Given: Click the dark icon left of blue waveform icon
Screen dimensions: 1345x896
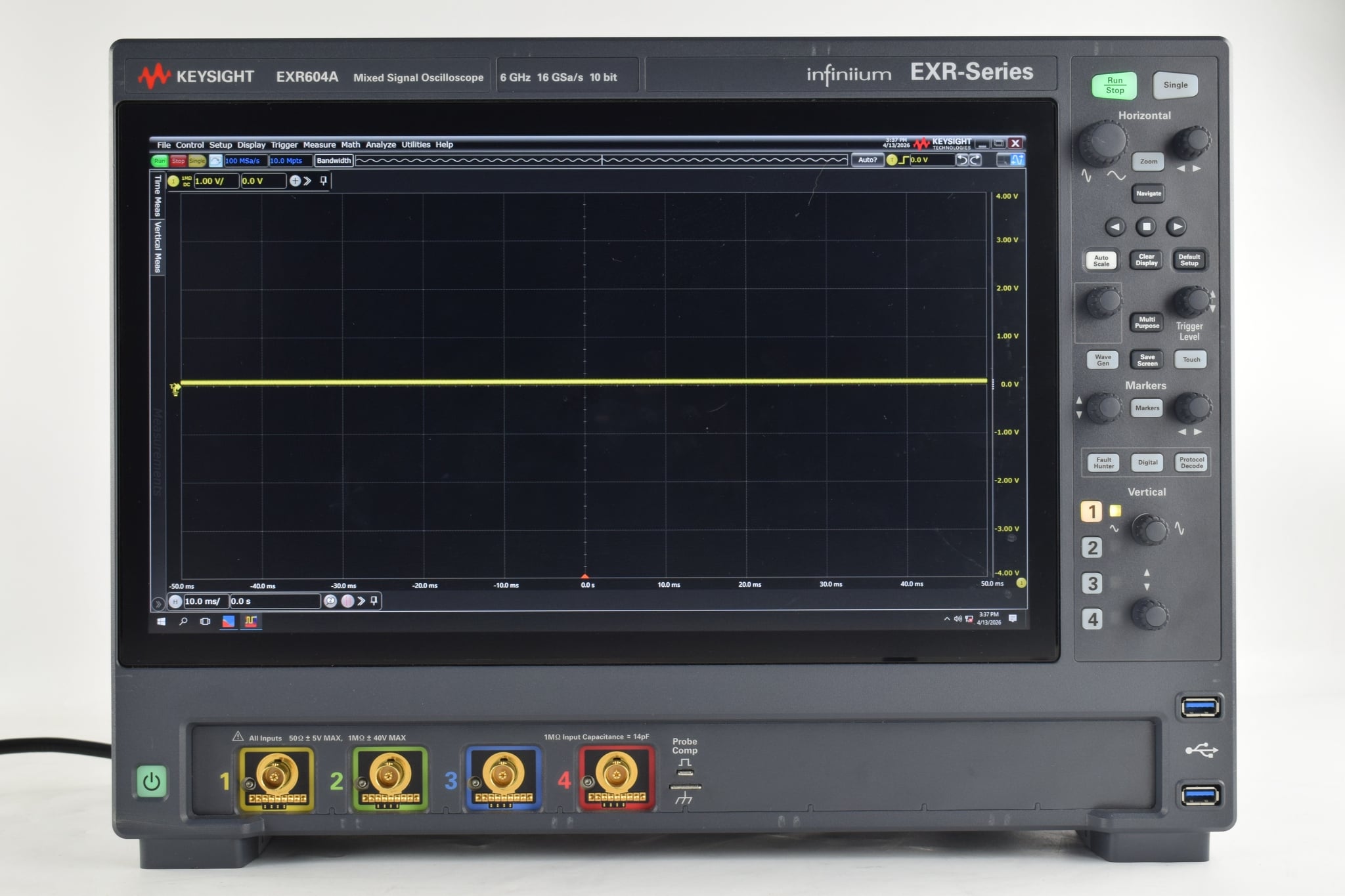Looking at the screenshot, I should tap(1003, 160).
